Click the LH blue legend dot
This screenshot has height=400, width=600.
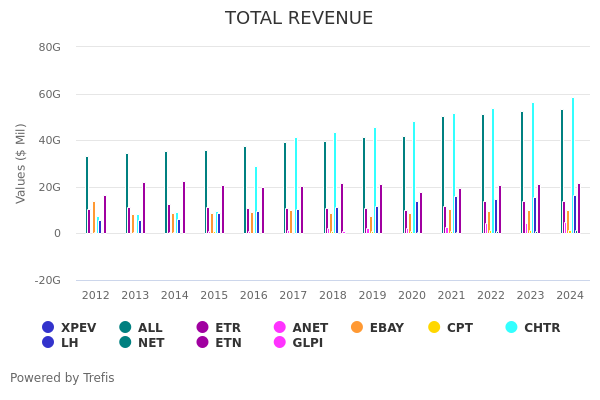point(48,342)
